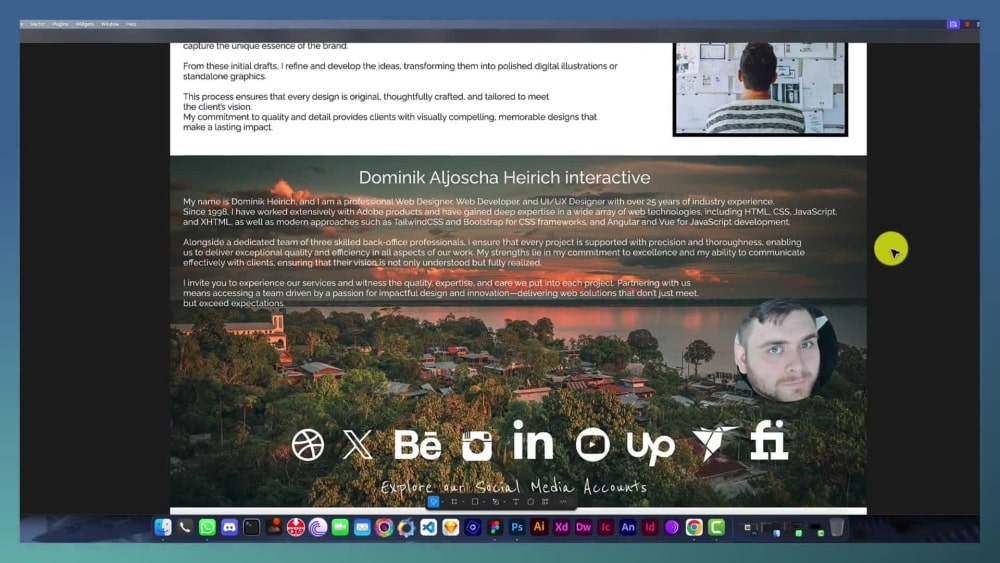Select paragraph starting 'Alongside a dedicated team'
1000x563 pixels.
494,252
